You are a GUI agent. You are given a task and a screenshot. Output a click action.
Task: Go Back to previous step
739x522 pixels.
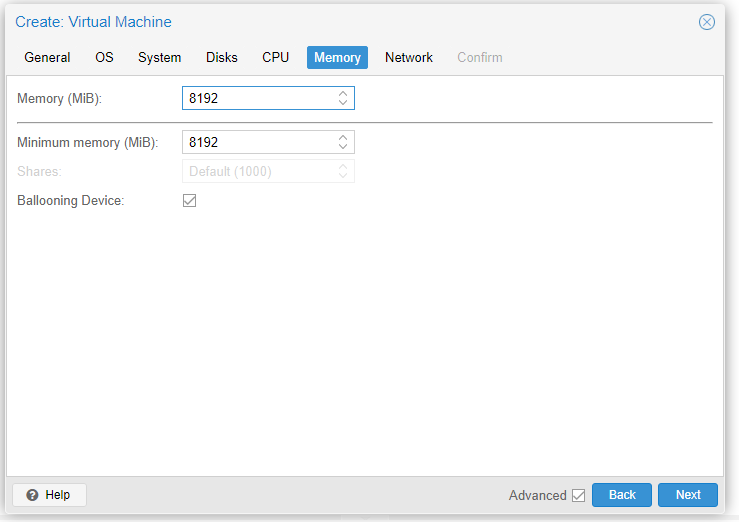coord(622,495)
